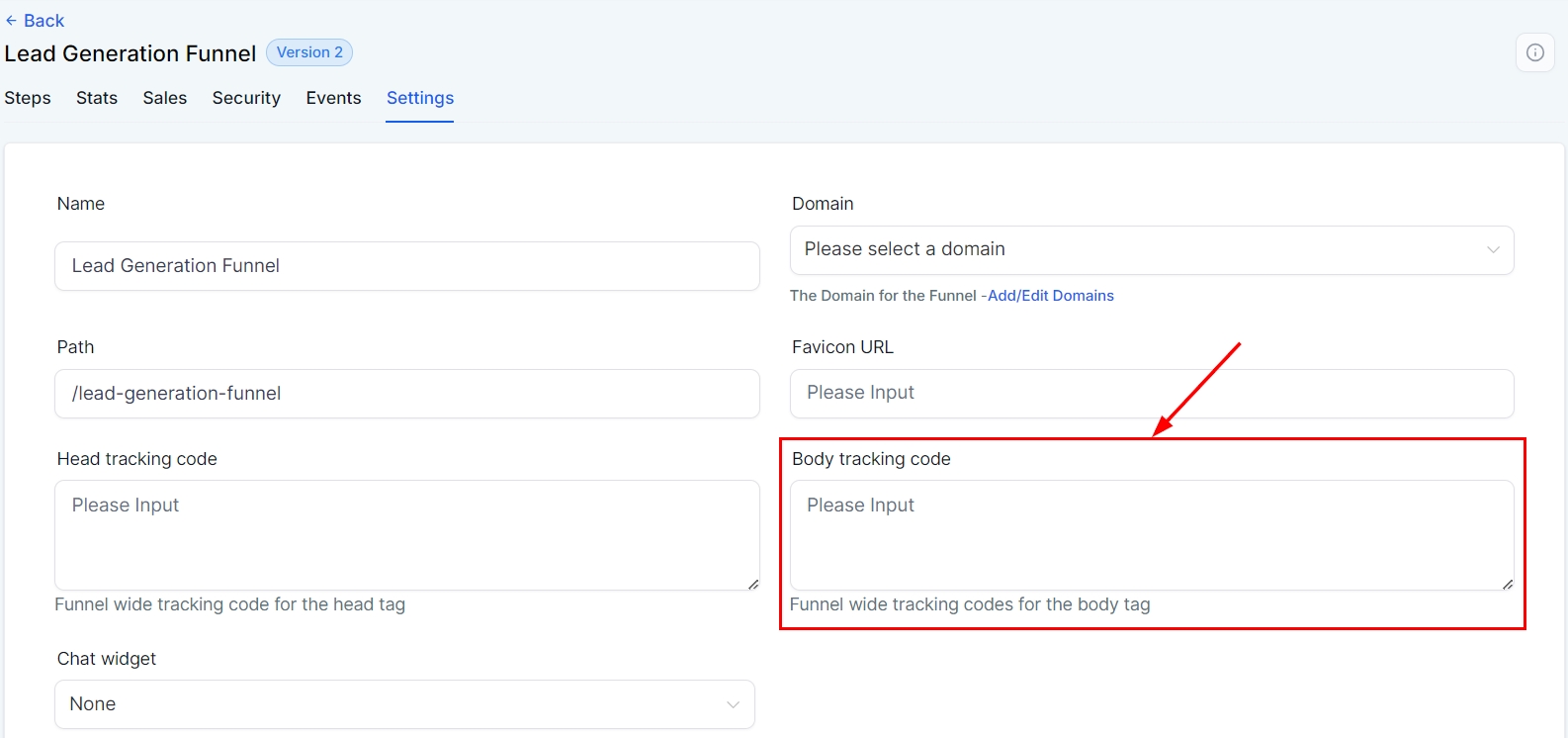Click inside the Body tracking code textarea
Screen dimensions: 1568x738
1151,534
